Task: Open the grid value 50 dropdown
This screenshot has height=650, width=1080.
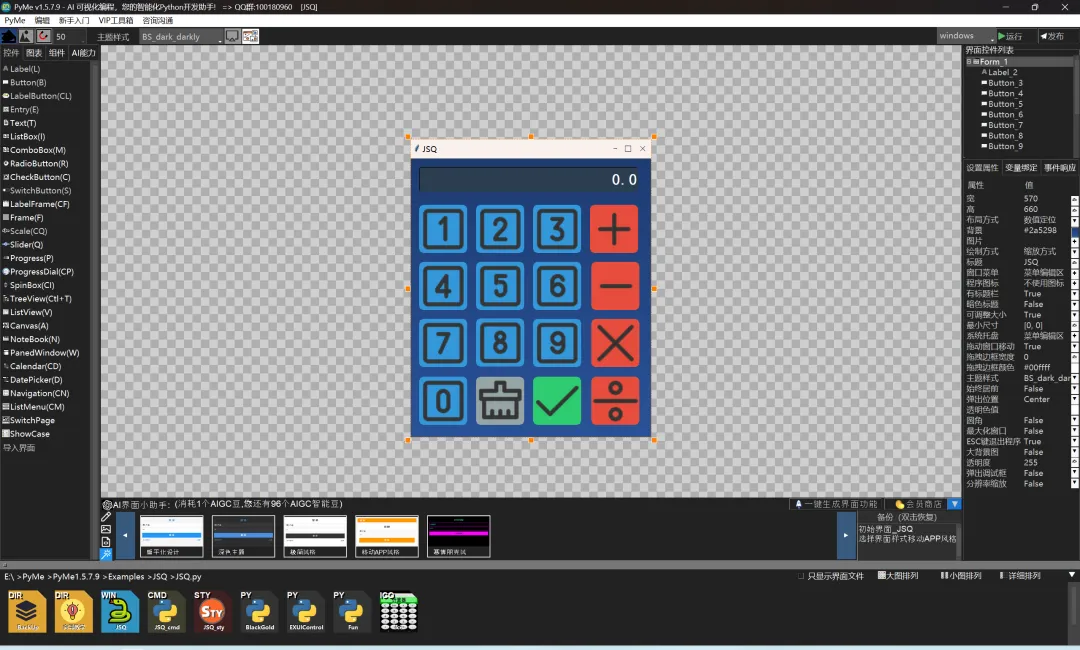Action: click(x=70, y=36)
